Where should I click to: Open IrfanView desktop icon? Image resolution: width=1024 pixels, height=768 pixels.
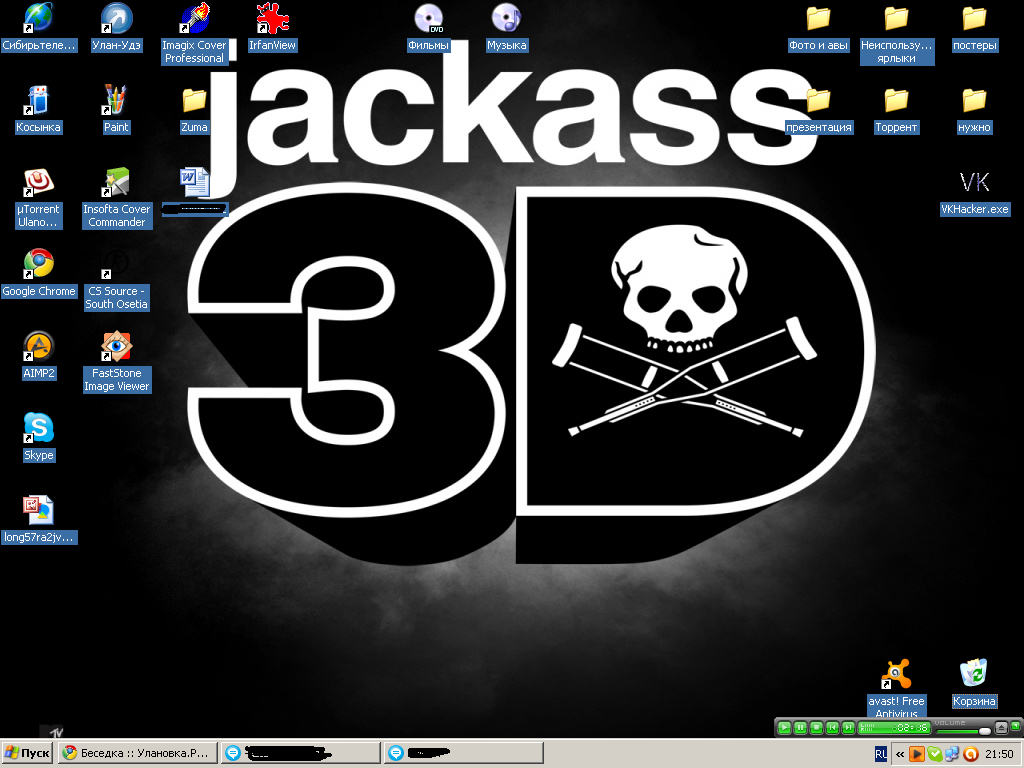(x=272, y=19)
